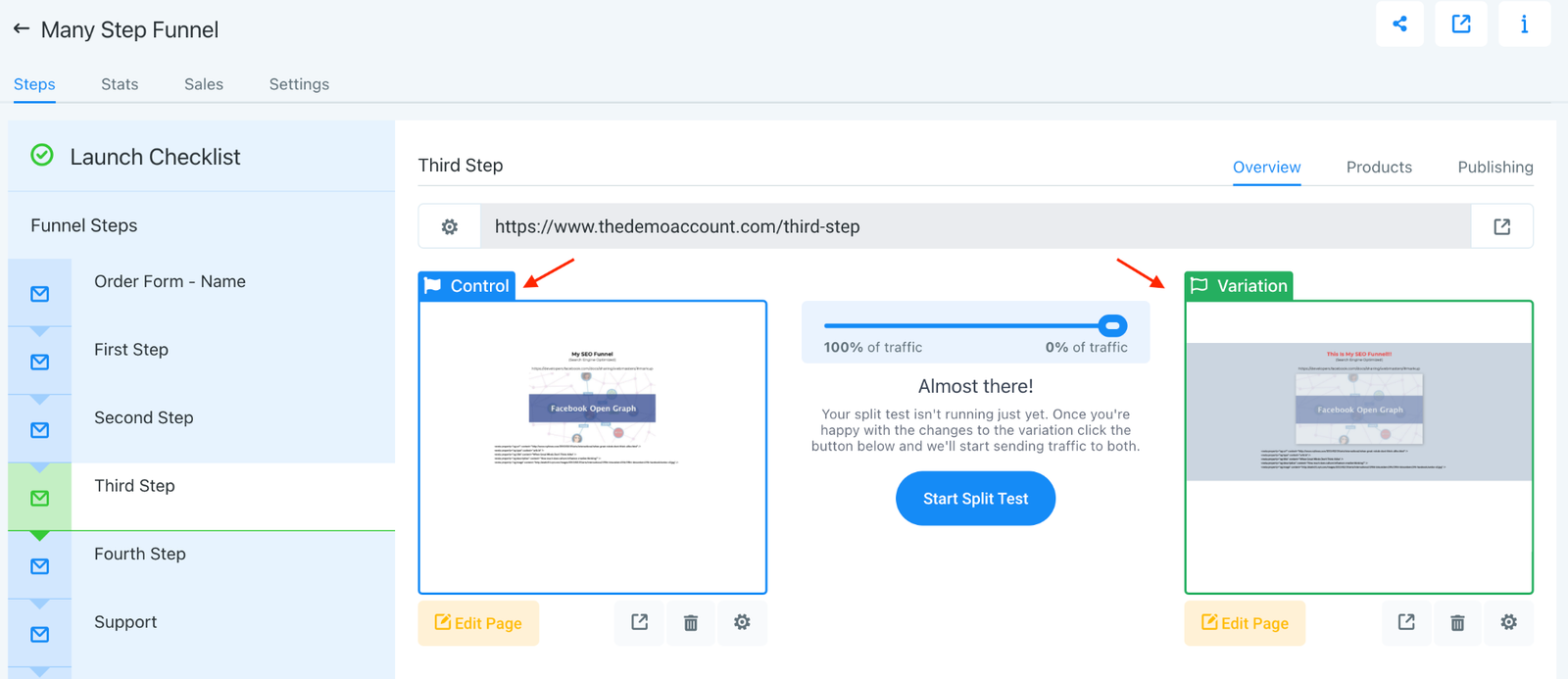
Task: Go to the Publishing tab
Action: pyautogui.click(x=1494, y=168)
